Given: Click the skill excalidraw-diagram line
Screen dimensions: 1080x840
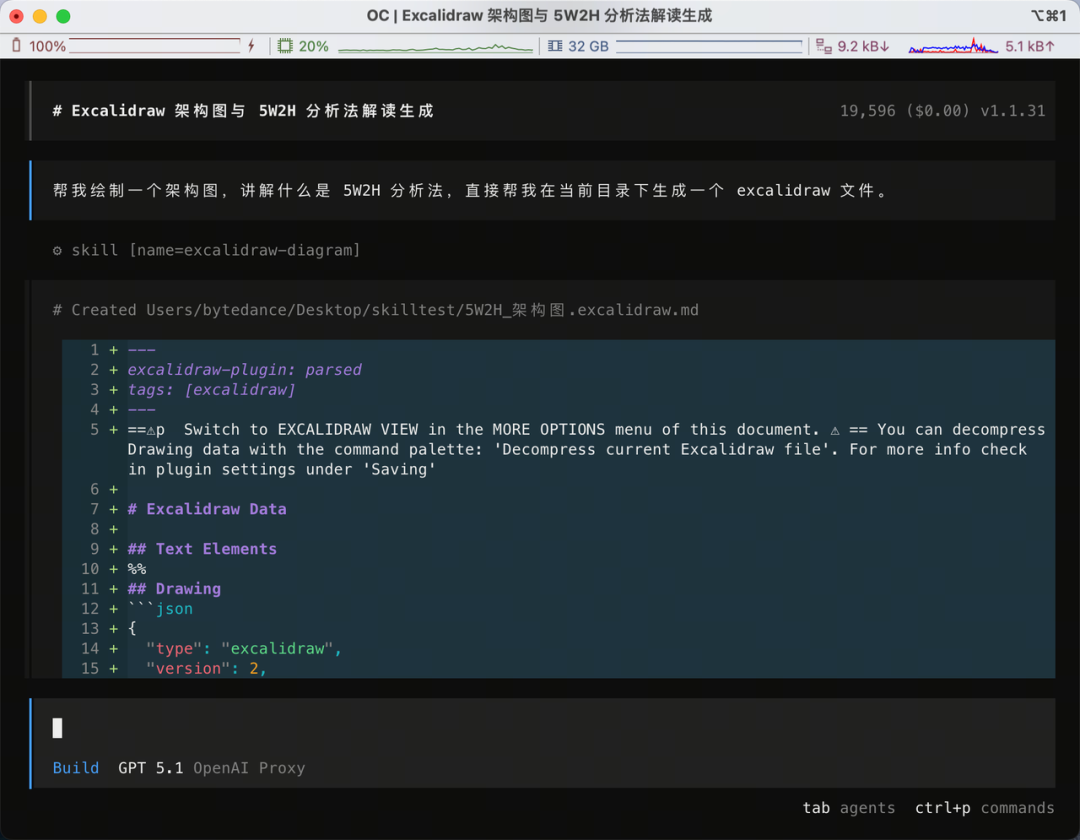Looking at the screenshot, I should [x=207, y=250].
